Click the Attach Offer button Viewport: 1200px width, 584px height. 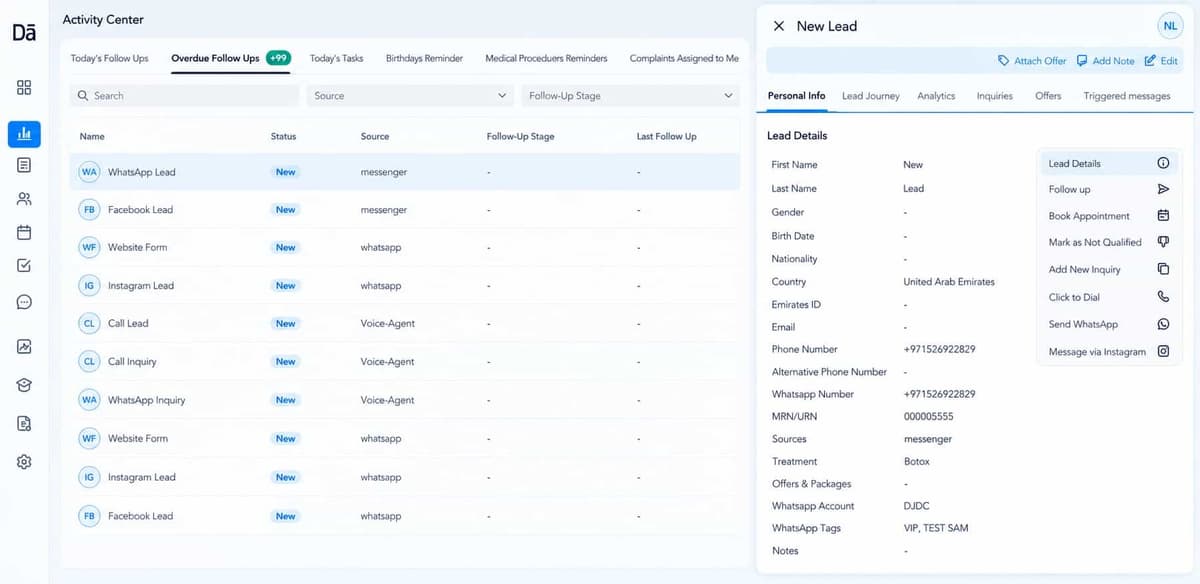(1032, 61)
